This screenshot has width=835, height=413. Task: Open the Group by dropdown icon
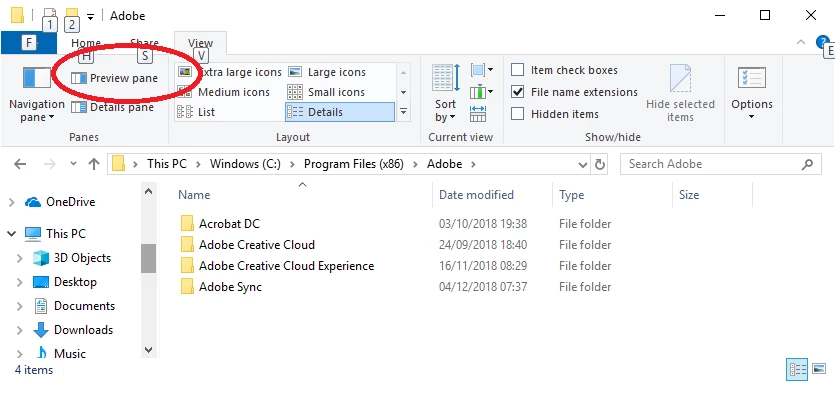482,70
